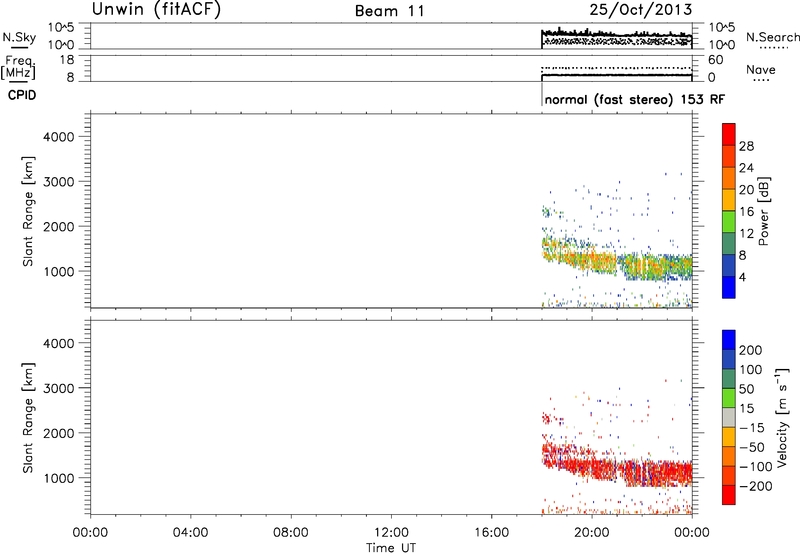
Task: Click the '08:00' time tick label
Action: [x=291, y=533]
